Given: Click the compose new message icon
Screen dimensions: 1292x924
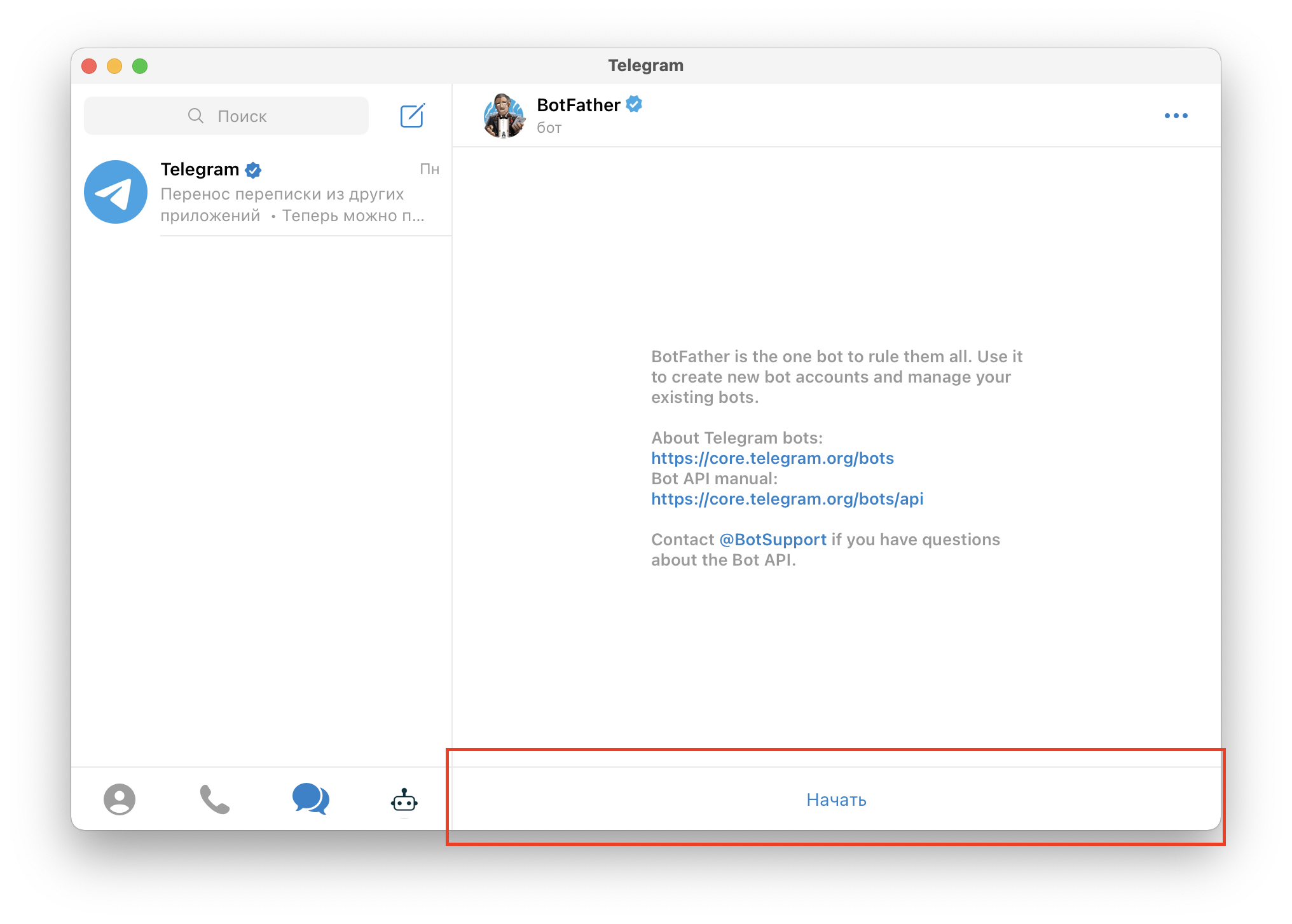Looking at the screenshot, I should 412,116.
